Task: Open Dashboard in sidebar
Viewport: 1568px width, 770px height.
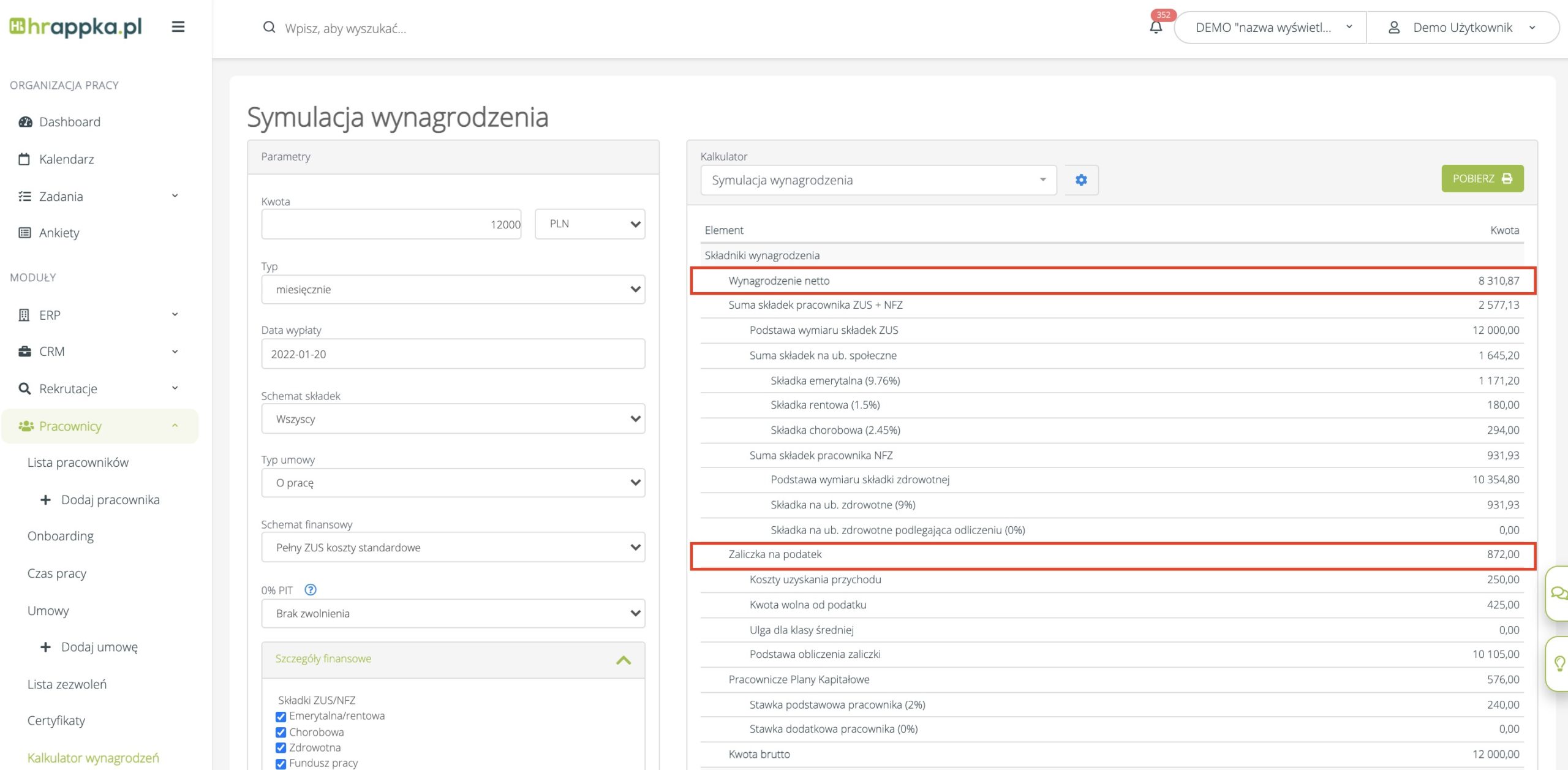Action: [x=69, y=122]
